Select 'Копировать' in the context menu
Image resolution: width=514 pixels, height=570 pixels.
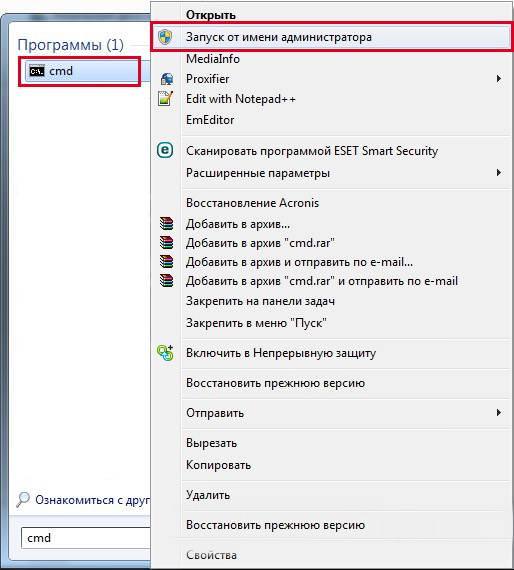(218, 465)
